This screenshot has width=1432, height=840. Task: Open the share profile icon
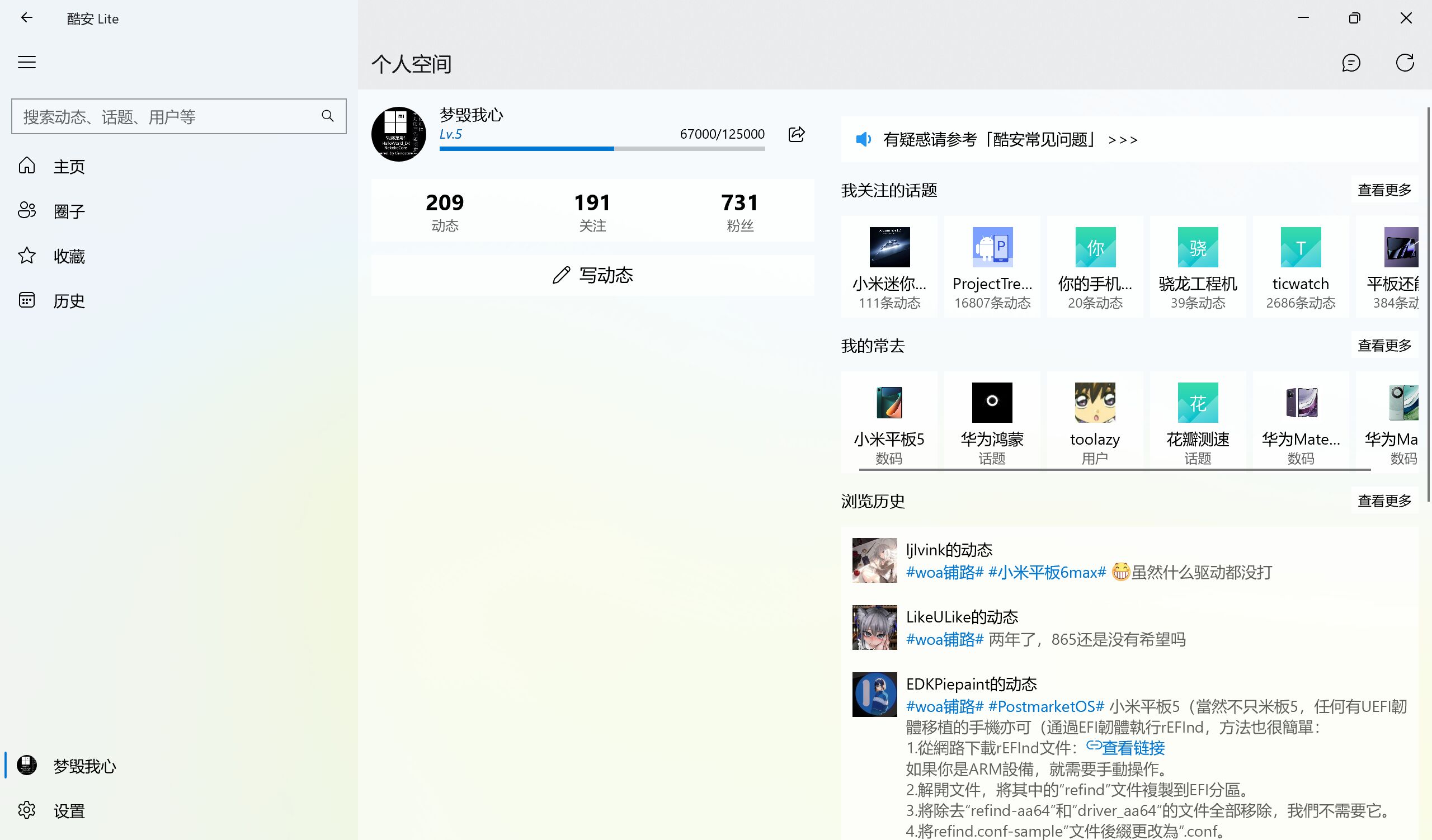click(x=797, y=134)
